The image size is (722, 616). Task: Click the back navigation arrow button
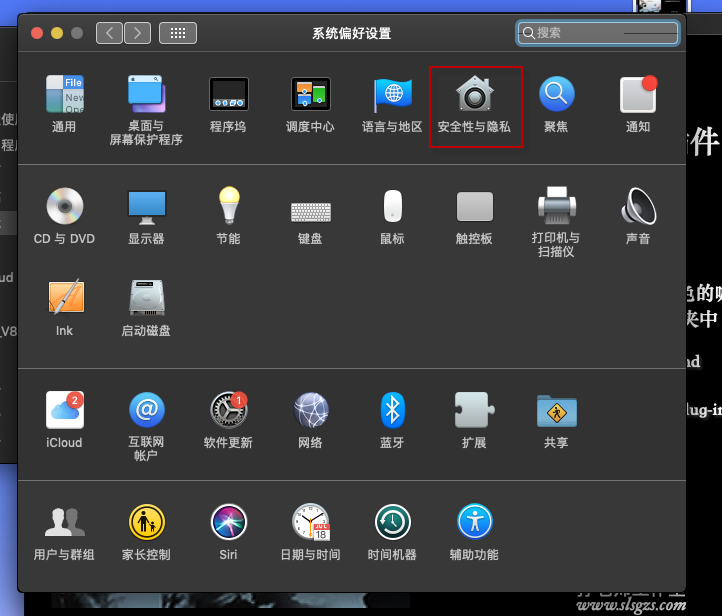110,33
